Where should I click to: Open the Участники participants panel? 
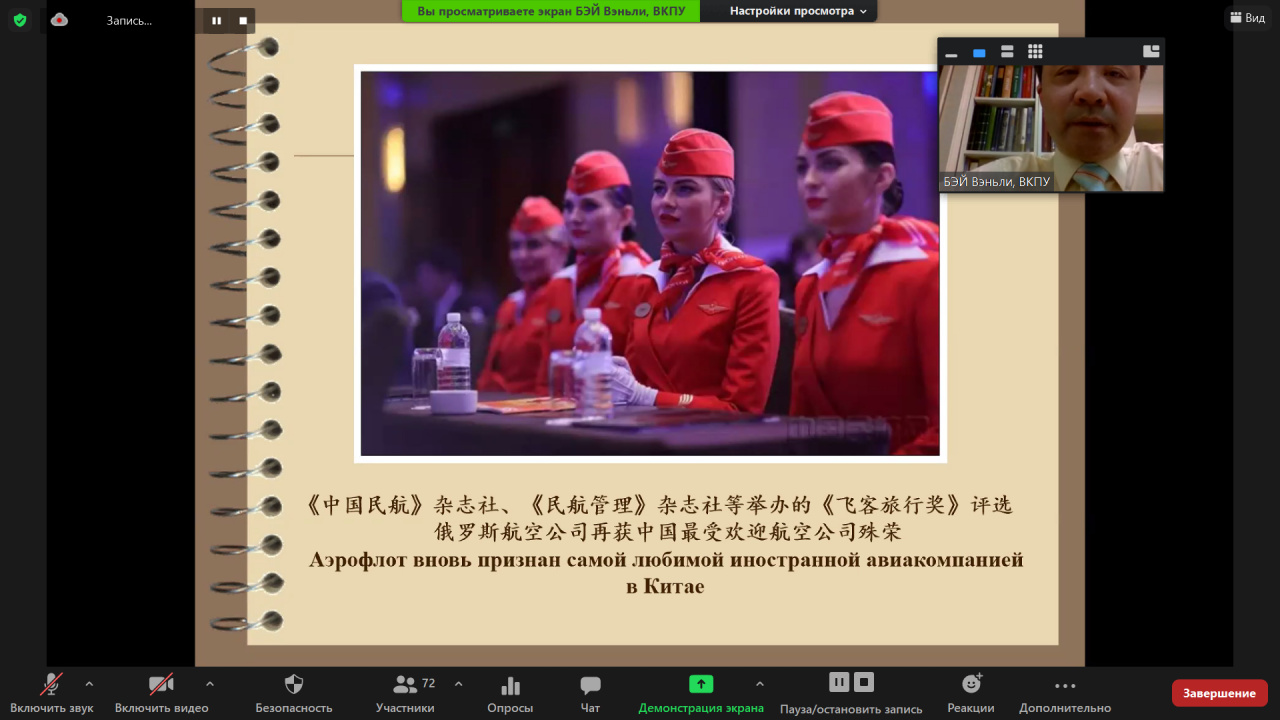406,693
